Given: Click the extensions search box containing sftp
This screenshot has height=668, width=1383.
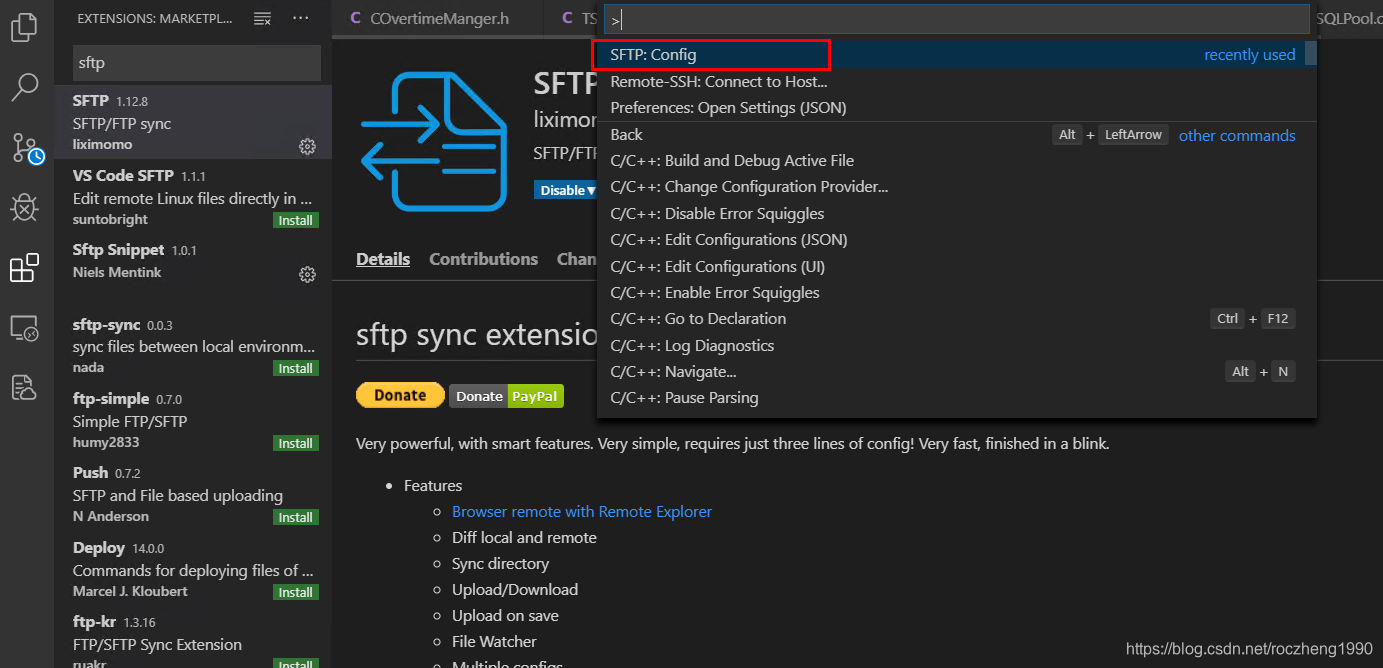Looking at the screenshot, I should pos(196,63).
